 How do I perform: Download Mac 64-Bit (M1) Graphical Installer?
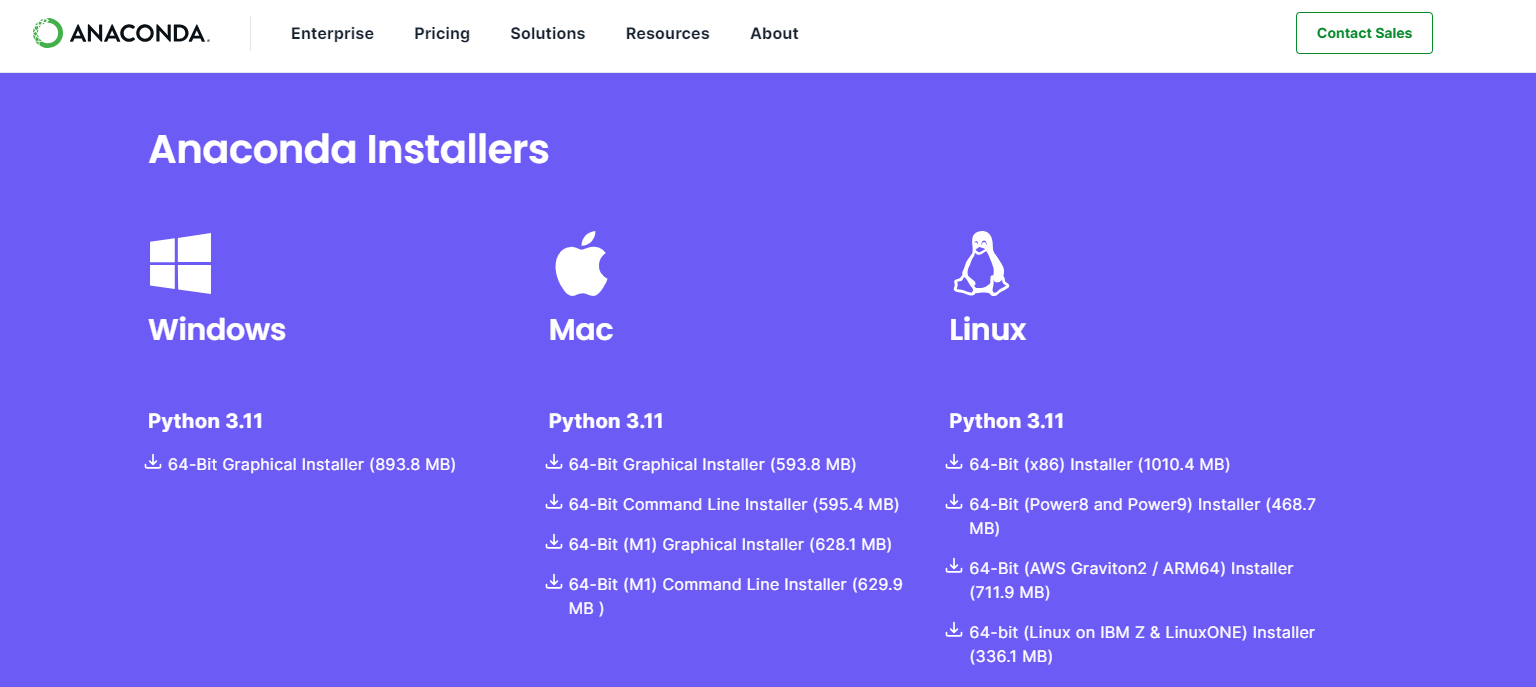[x=730, y=544]
